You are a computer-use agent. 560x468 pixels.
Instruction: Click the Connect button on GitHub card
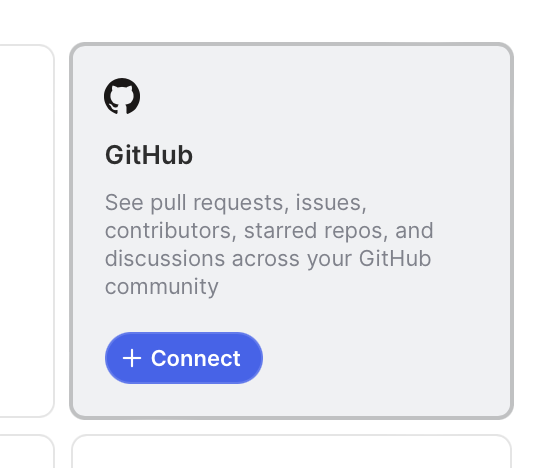(x=184, y=358)
